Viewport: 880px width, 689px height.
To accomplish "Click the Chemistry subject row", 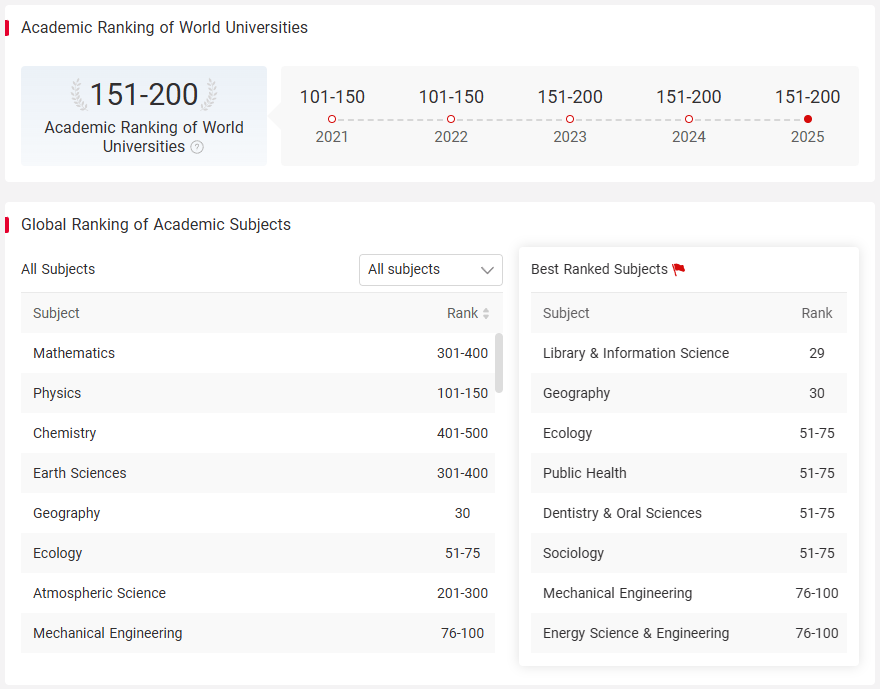I will 258,433.
